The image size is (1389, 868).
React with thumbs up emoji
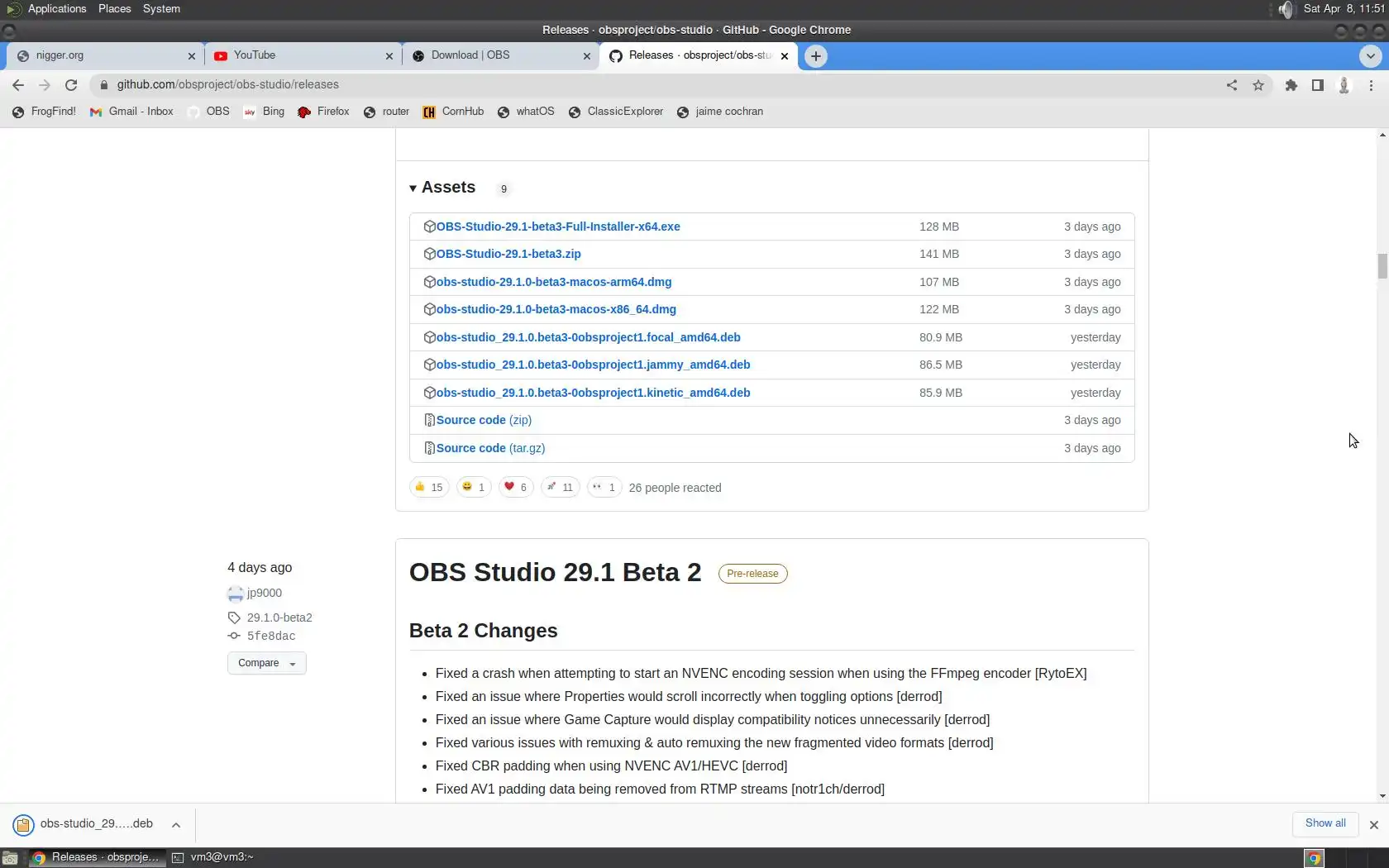click(x=429, y=488)
